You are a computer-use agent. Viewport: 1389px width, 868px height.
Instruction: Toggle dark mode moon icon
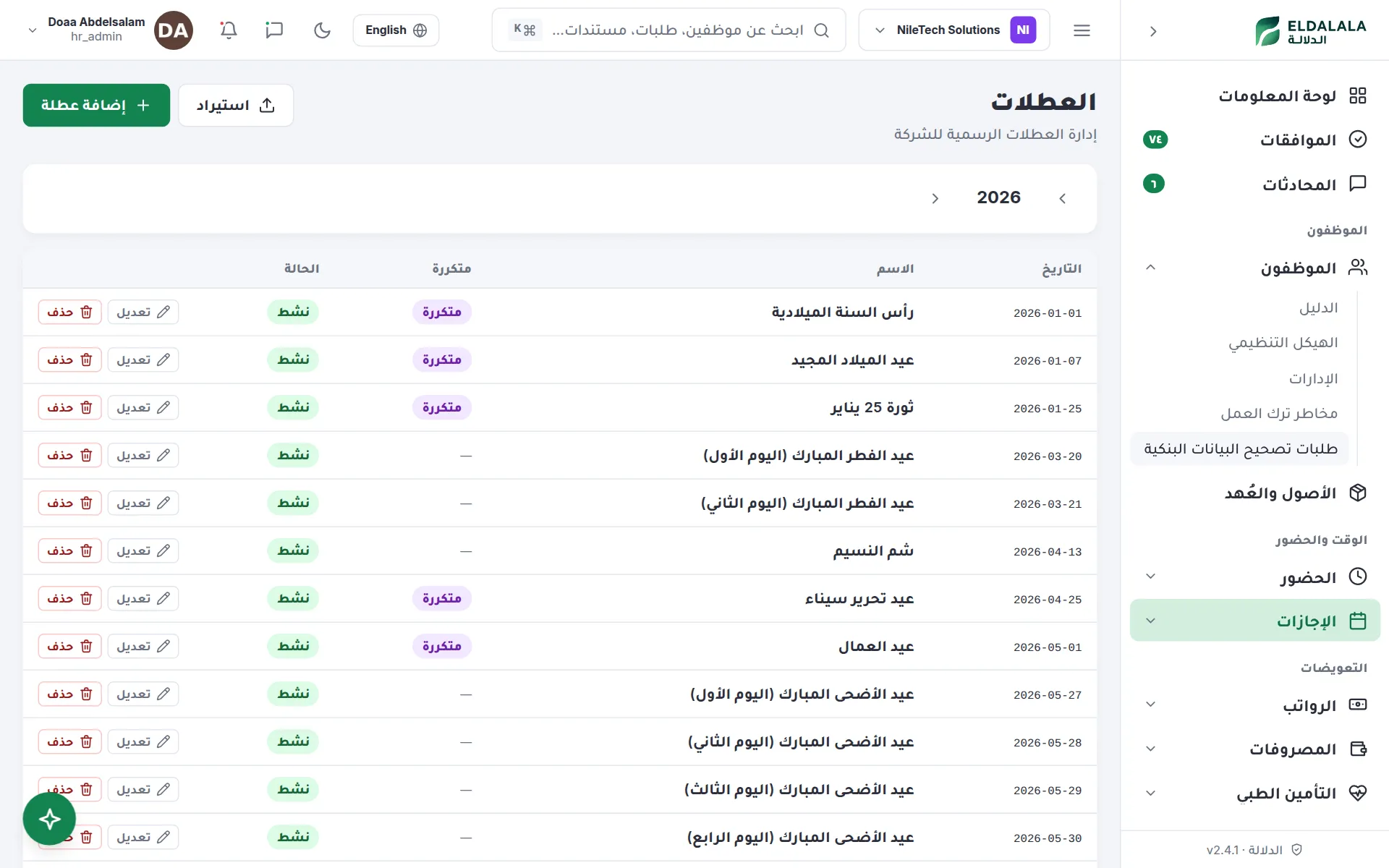coord(322,30)
